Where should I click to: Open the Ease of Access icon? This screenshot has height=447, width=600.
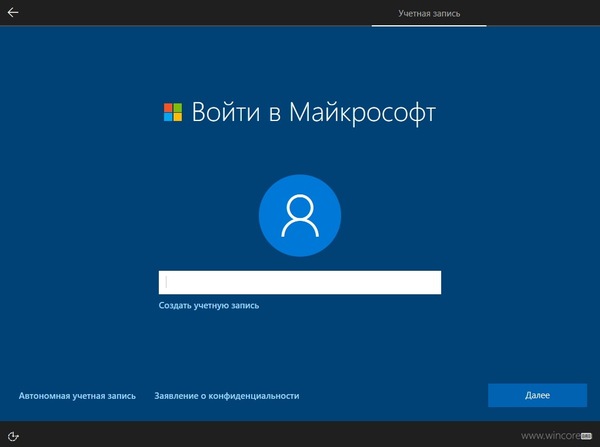14,435
